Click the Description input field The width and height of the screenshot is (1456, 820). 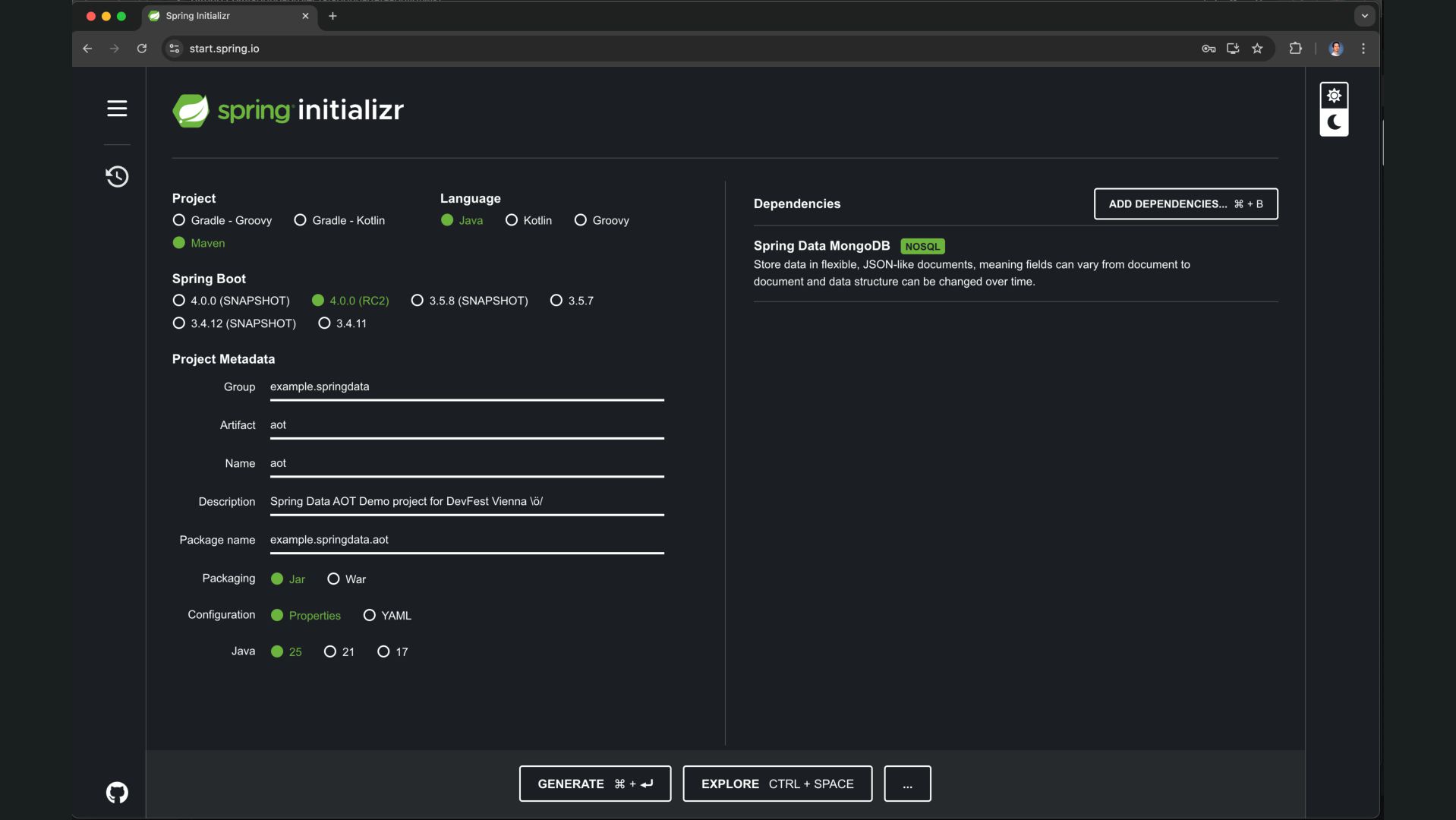point(466,502)
